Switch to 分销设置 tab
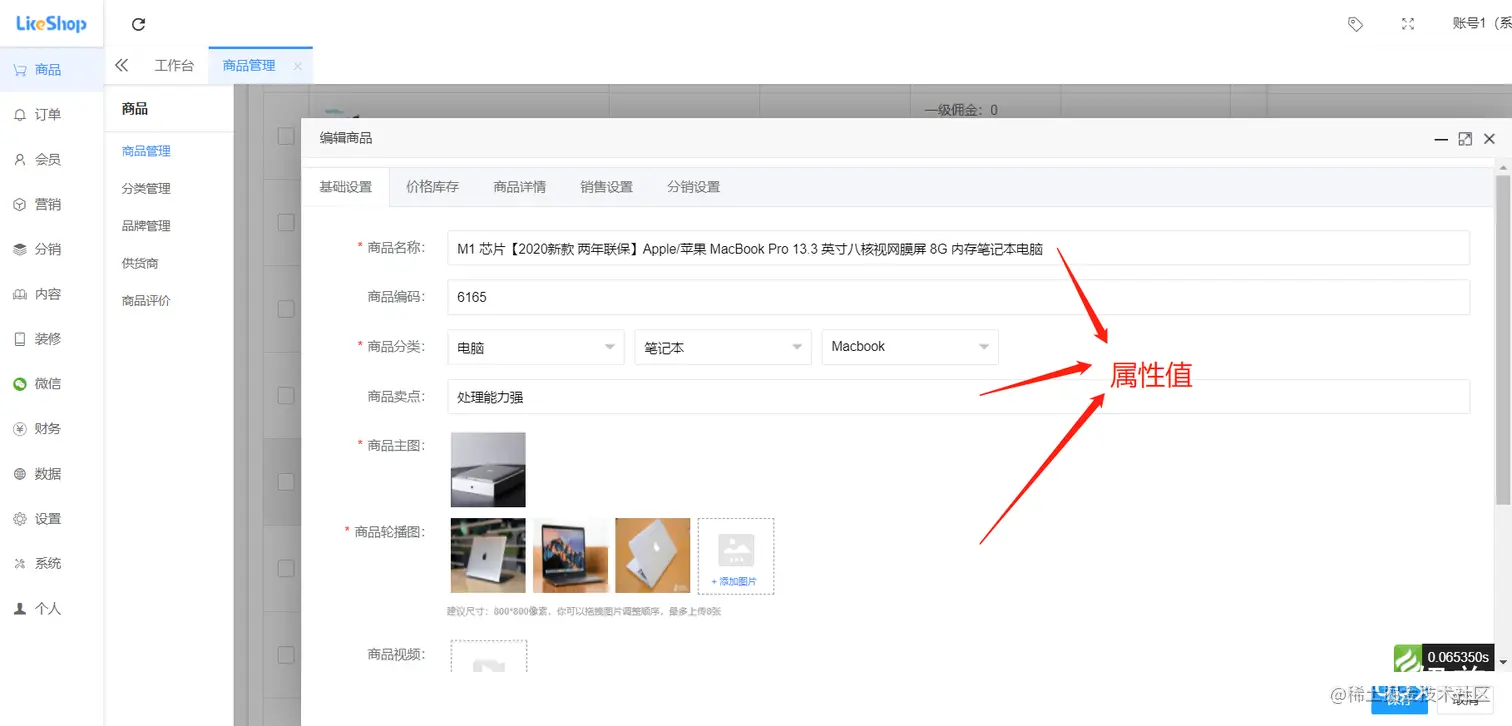 coord(693,187)
